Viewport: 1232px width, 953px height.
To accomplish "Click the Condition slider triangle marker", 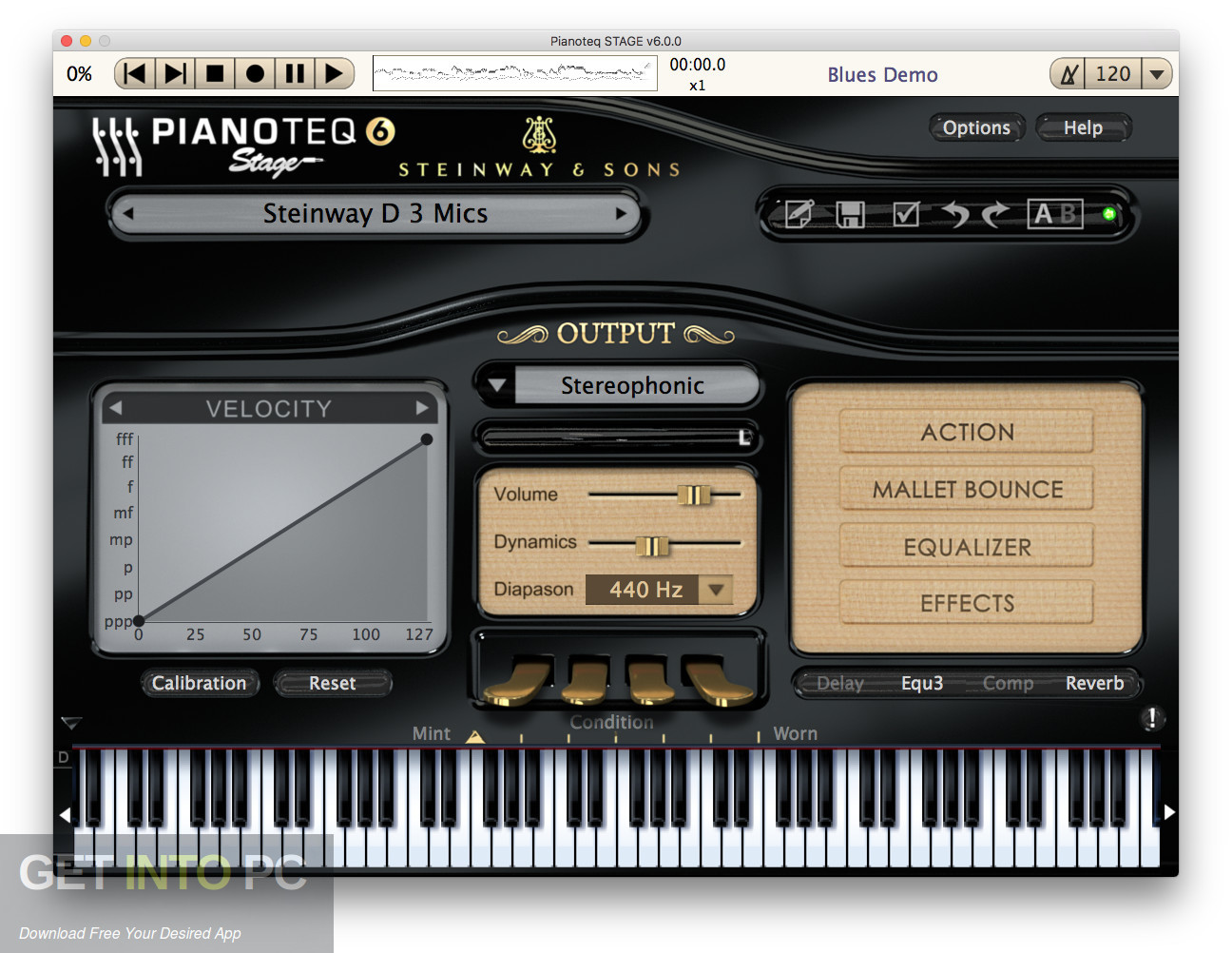I will point(475,736).
